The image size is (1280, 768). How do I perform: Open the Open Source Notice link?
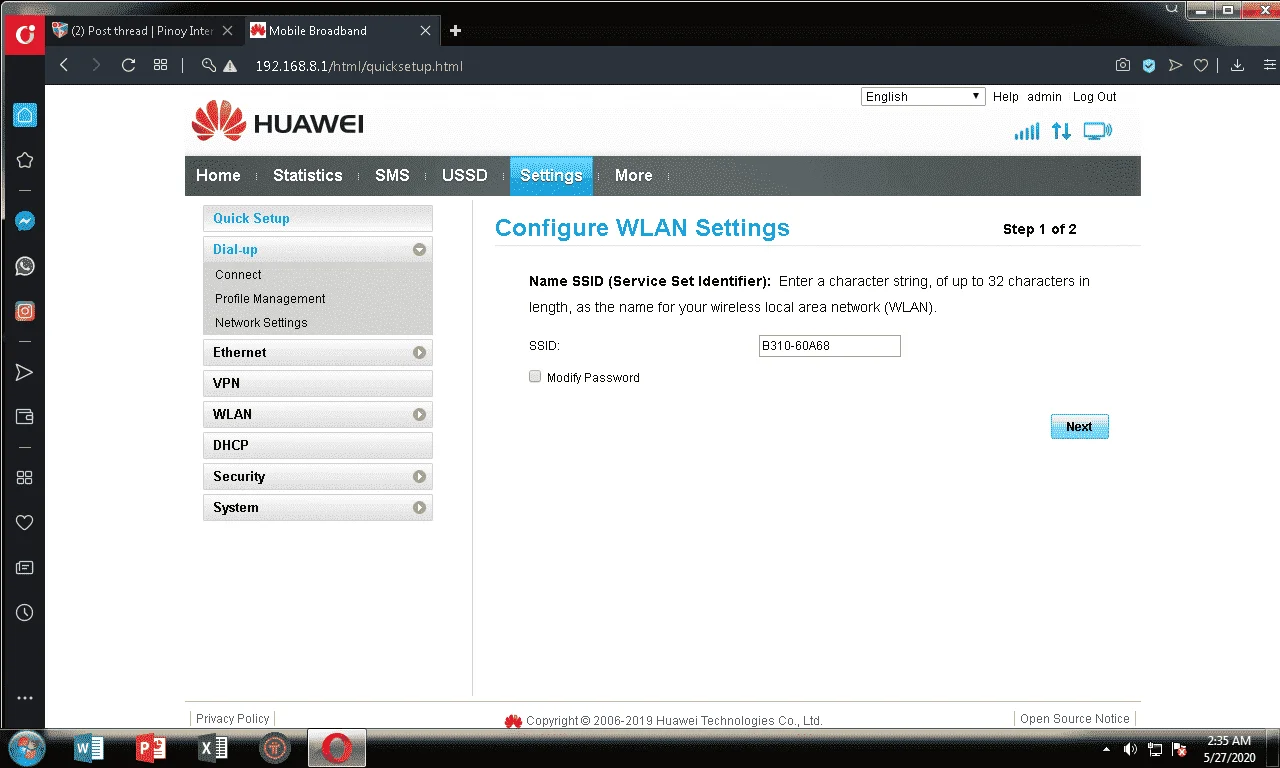[x=1075, y=719]
